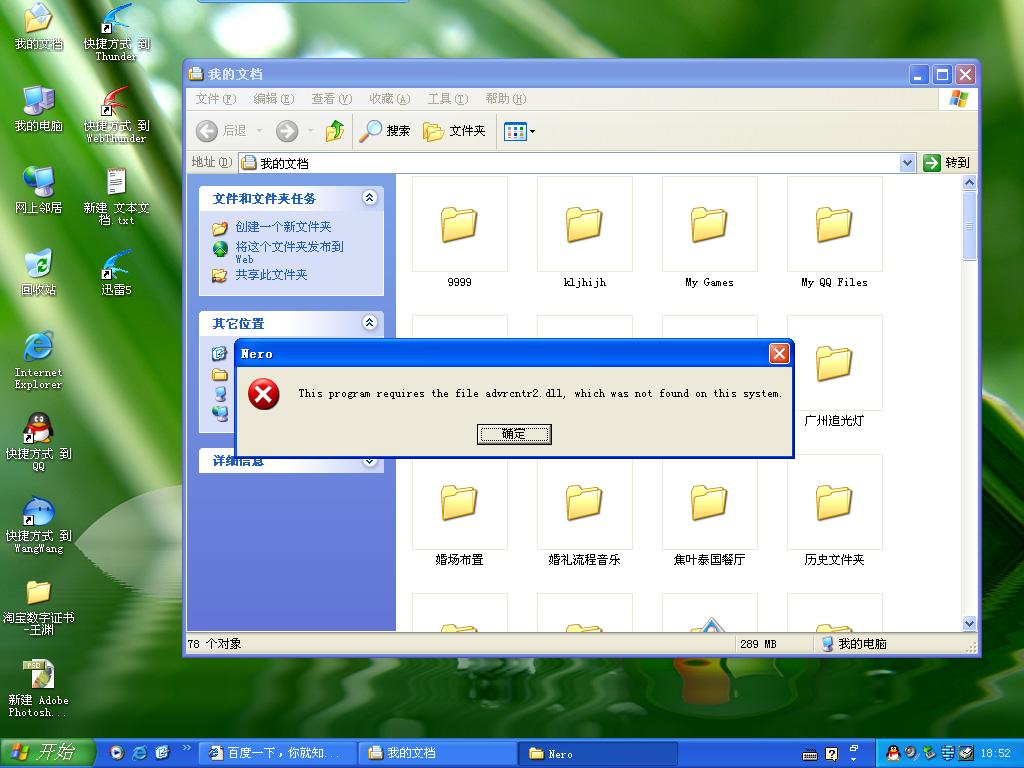Click the 我的文档 desktop icon
The height and width of the screenshot is (768, 1024).
point(39,26)
